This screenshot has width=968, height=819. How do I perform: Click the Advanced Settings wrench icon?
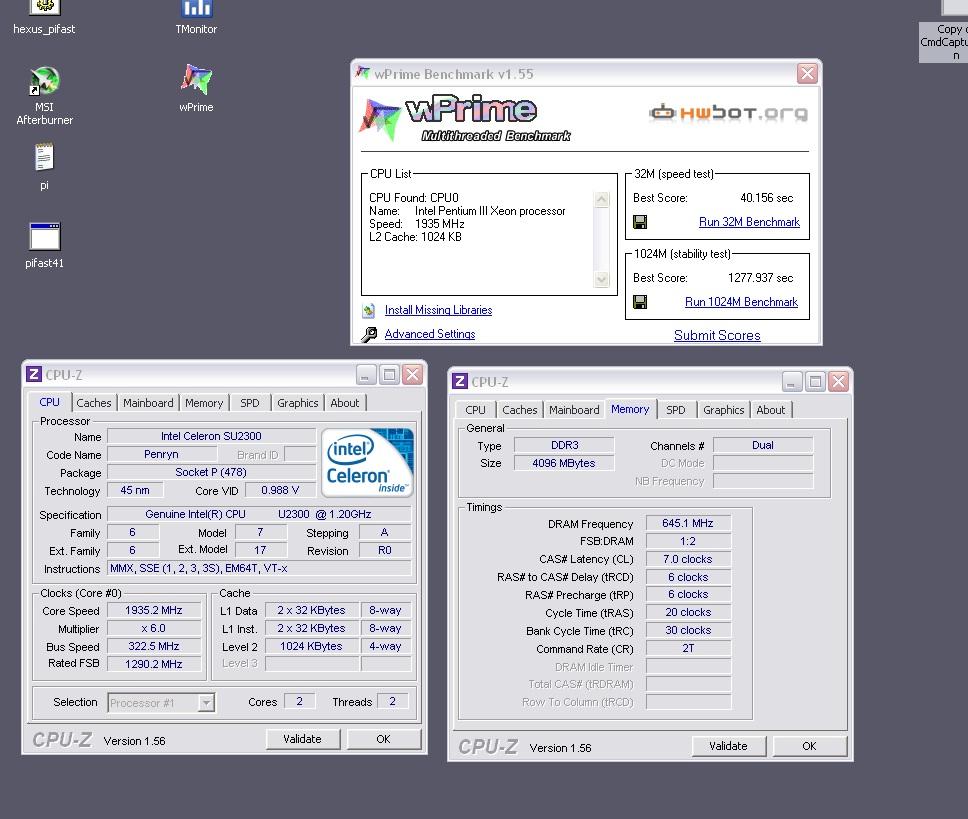click(369, 334)
